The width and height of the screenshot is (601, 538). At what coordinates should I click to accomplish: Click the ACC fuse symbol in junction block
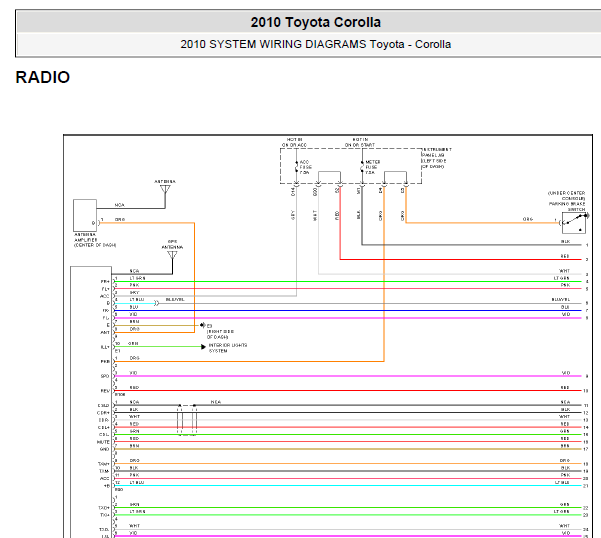point(296,167)
